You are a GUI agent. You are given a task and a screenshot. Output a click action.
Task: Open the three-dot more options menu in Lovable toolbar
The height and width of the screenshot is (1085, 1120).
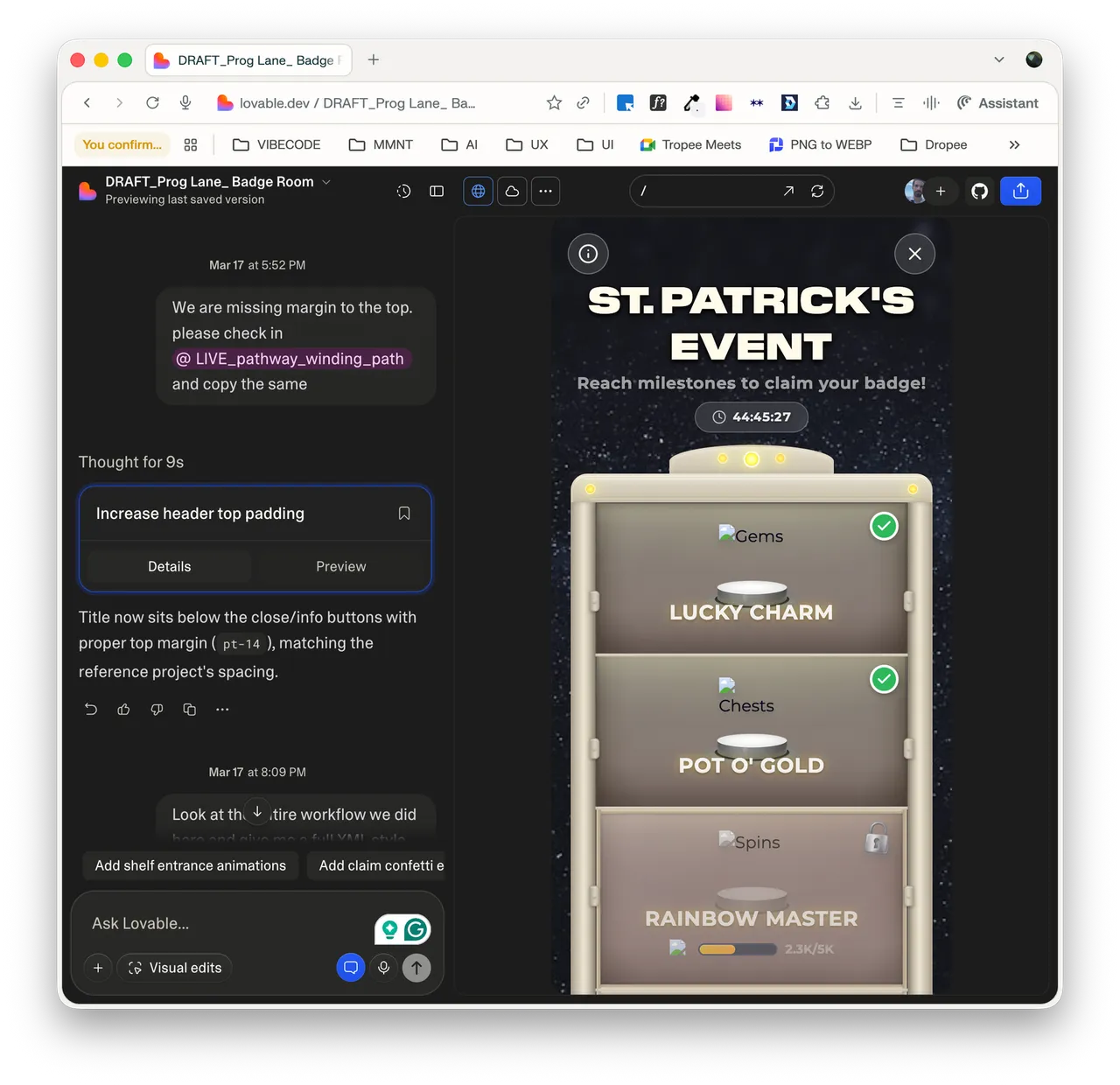coord(545,191)
